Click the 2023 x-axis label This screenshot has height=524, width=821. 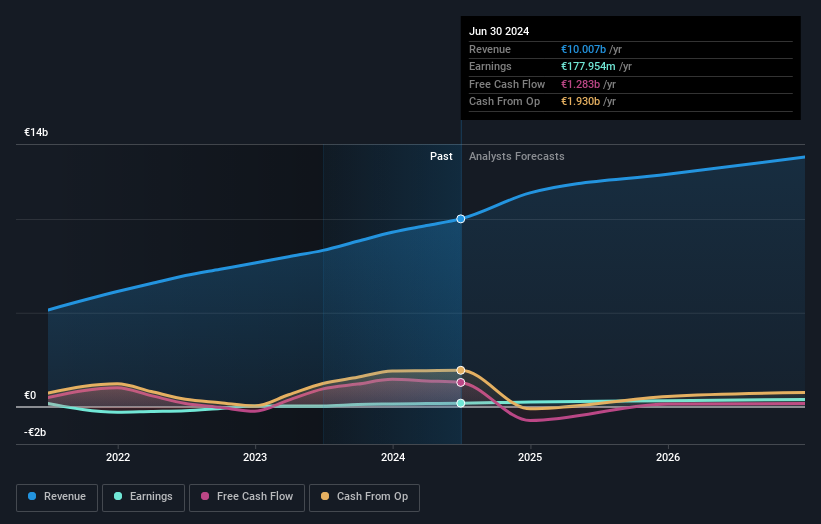(255, 457)
